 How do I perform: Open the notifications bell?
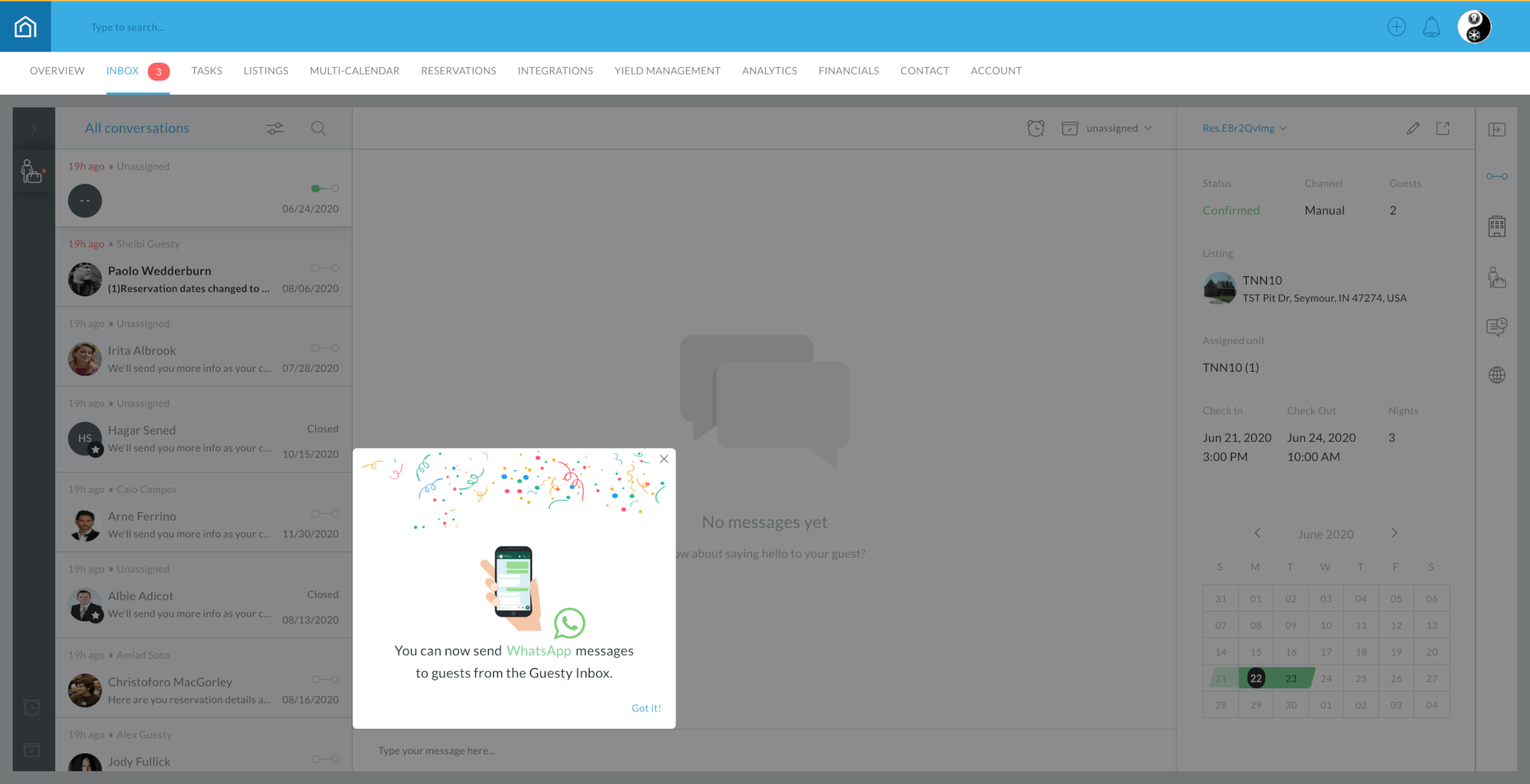[x=1431, y=27]
